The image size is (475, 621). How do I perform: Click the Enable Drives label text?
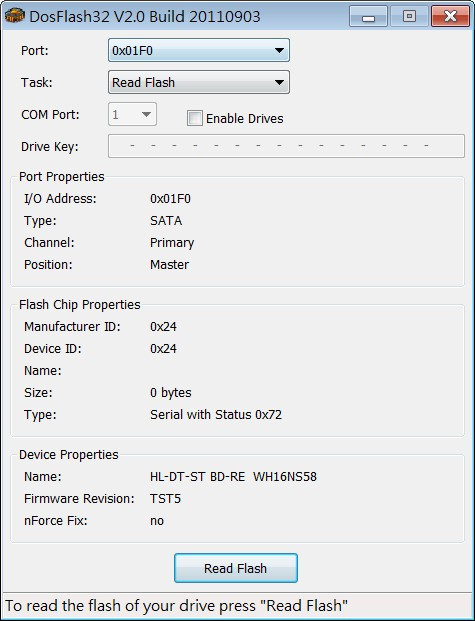[x=245, y=119]
